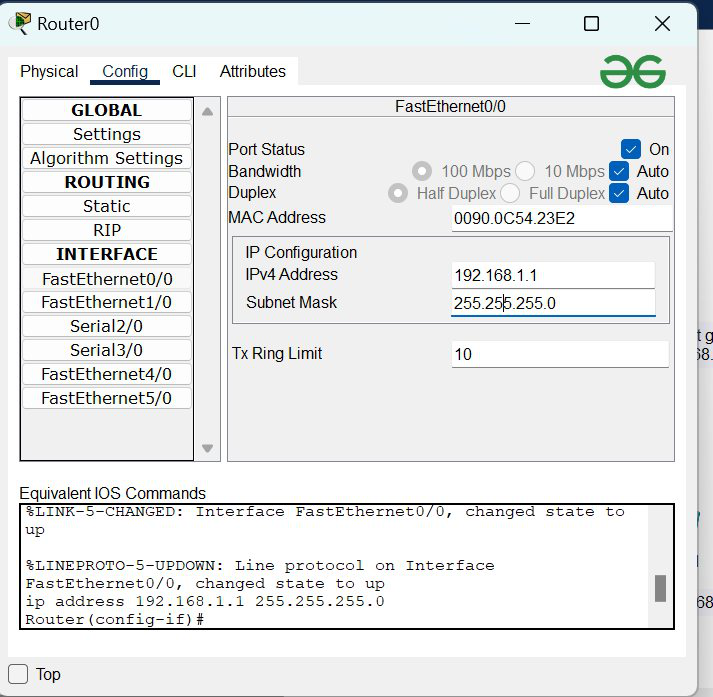
Task: Click the Router0 title bar icon
Action: (20, 24)
